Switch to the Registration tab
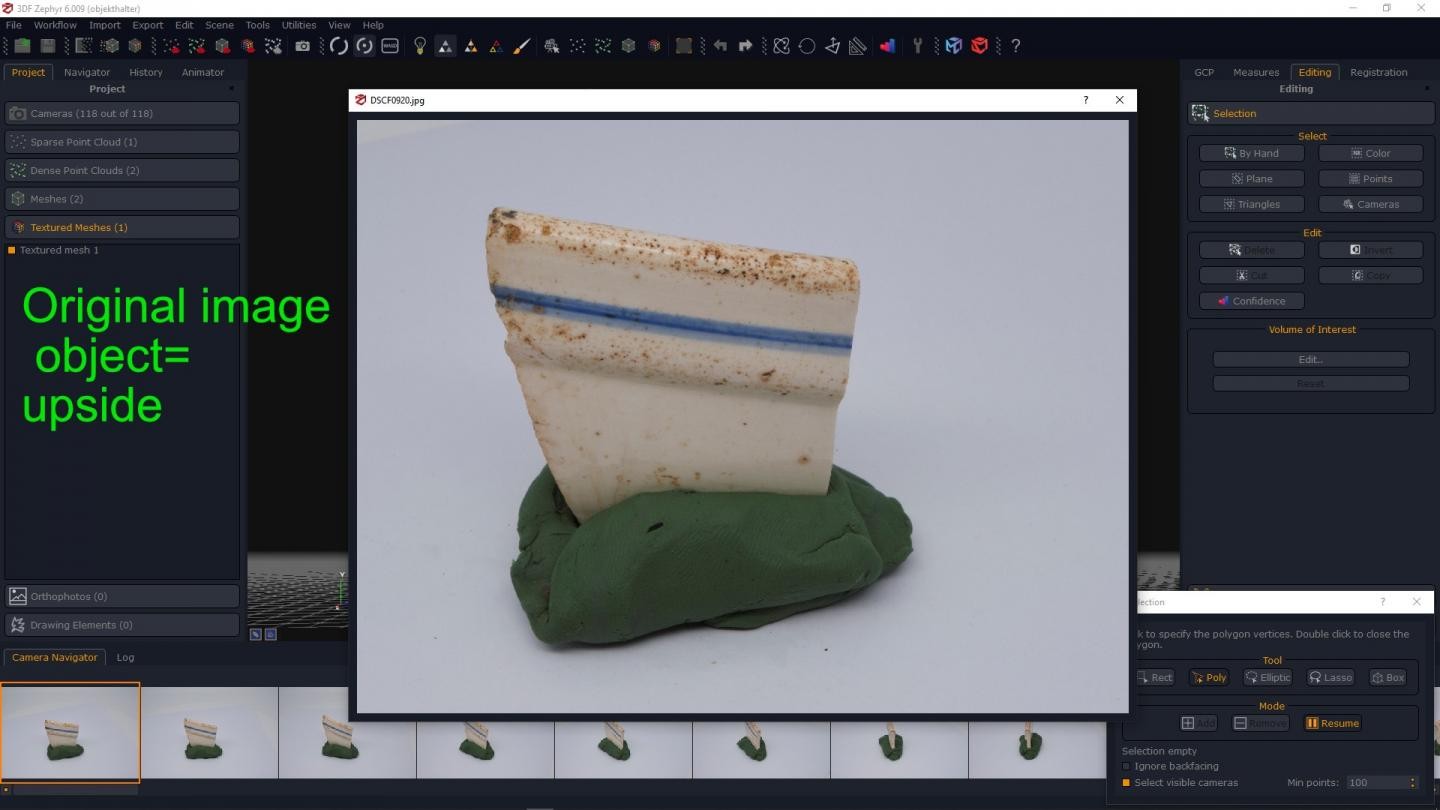Image resolution: width=1440 pixels, height=810 pixels. (x=1378, y=72)
